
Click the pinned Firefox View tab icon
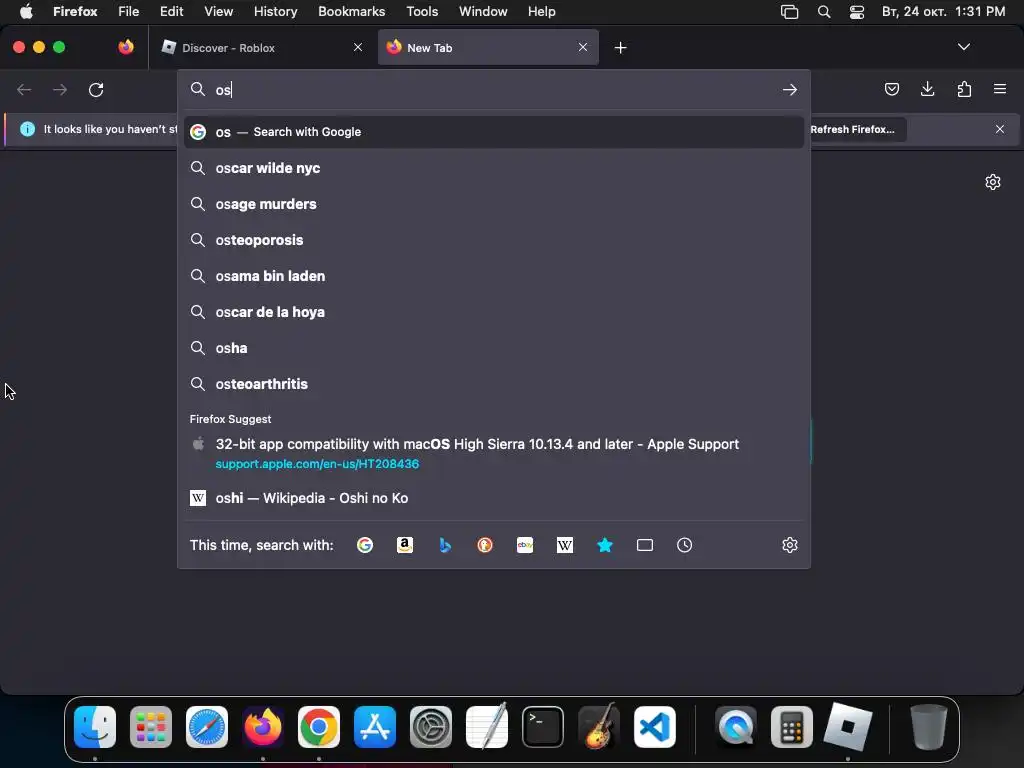126,47
